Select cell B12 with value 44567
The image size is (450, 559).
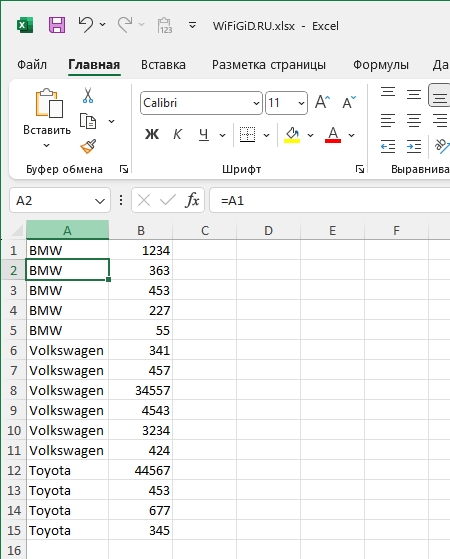tap(141, 471)
